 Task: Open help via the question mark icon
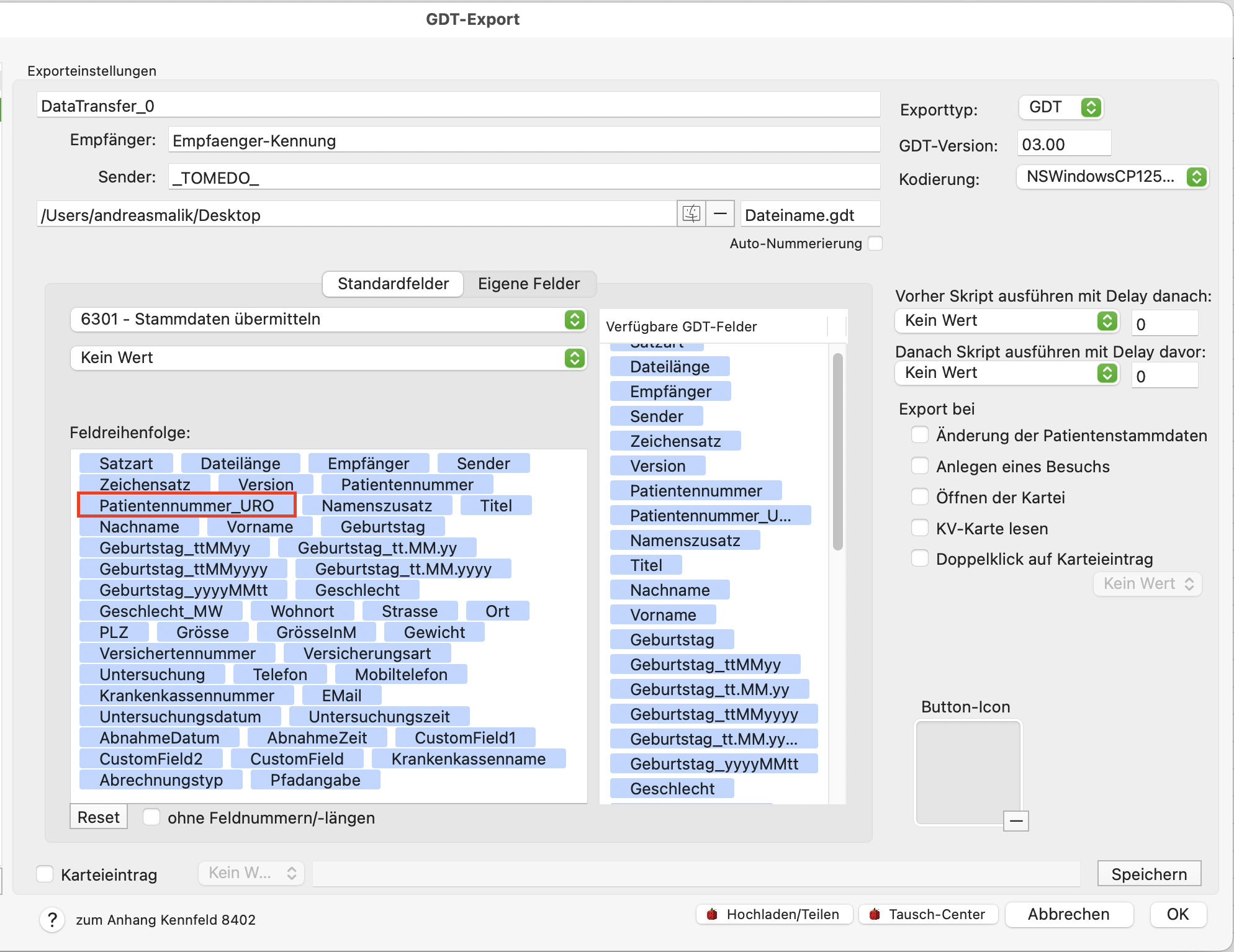tap(53, 919)
